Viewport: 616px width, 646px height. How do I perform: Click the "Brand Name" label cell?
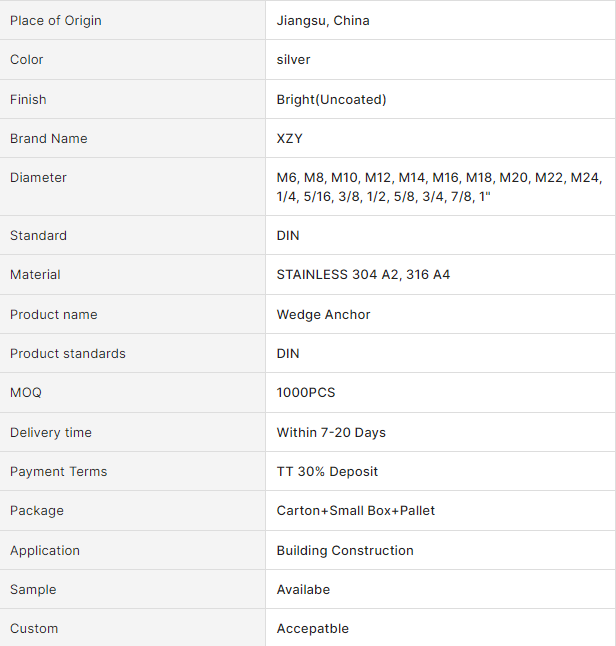point(49,138)
